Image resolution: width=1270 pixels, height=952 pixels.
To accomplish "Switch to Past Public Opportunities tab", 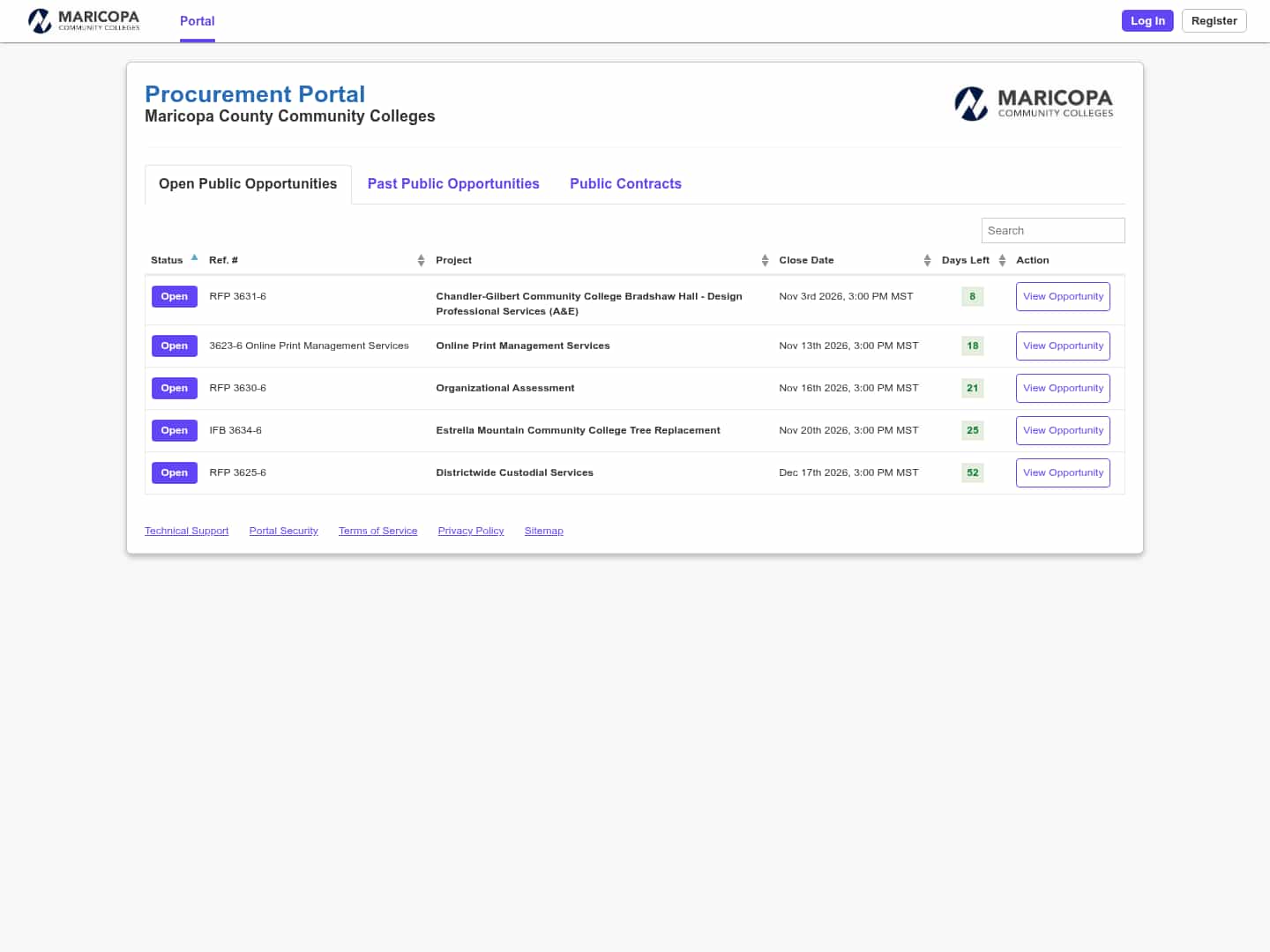I will point(453,184).
